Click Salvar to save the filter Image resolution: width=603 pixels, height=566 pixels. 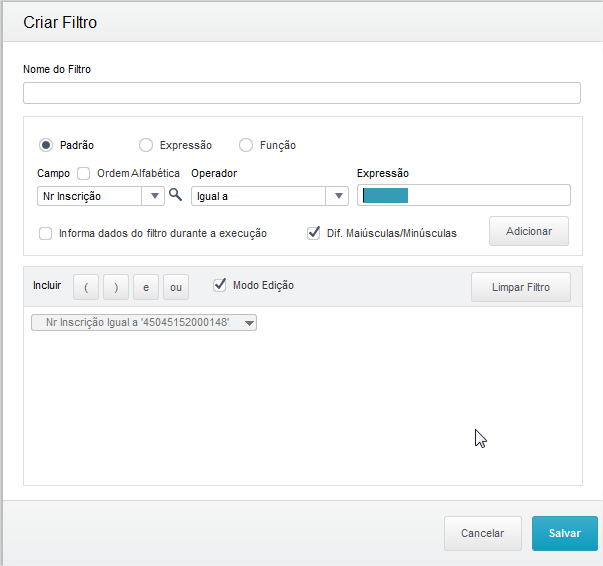click(564, 533)
